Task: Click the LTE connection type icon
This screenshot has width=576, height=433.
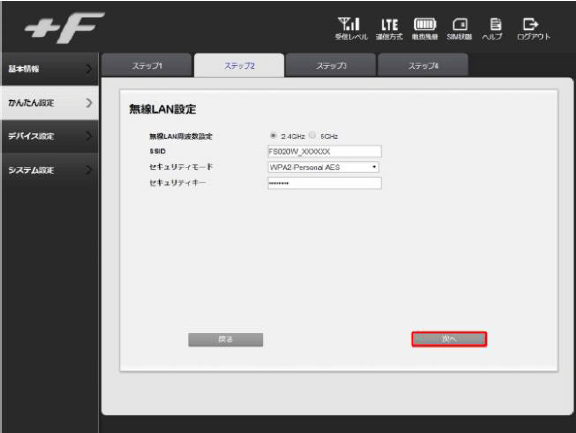Action: pyautogui.click(x=389, y=25)
